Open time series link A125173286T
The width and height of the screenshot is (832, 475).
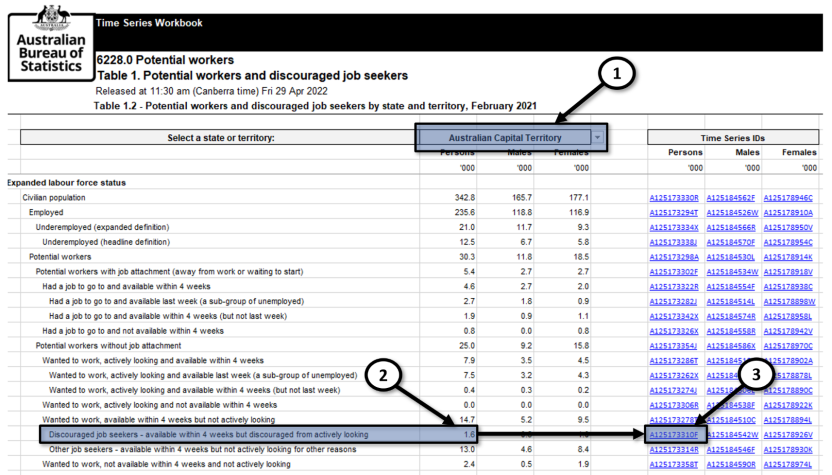(674, 361)
